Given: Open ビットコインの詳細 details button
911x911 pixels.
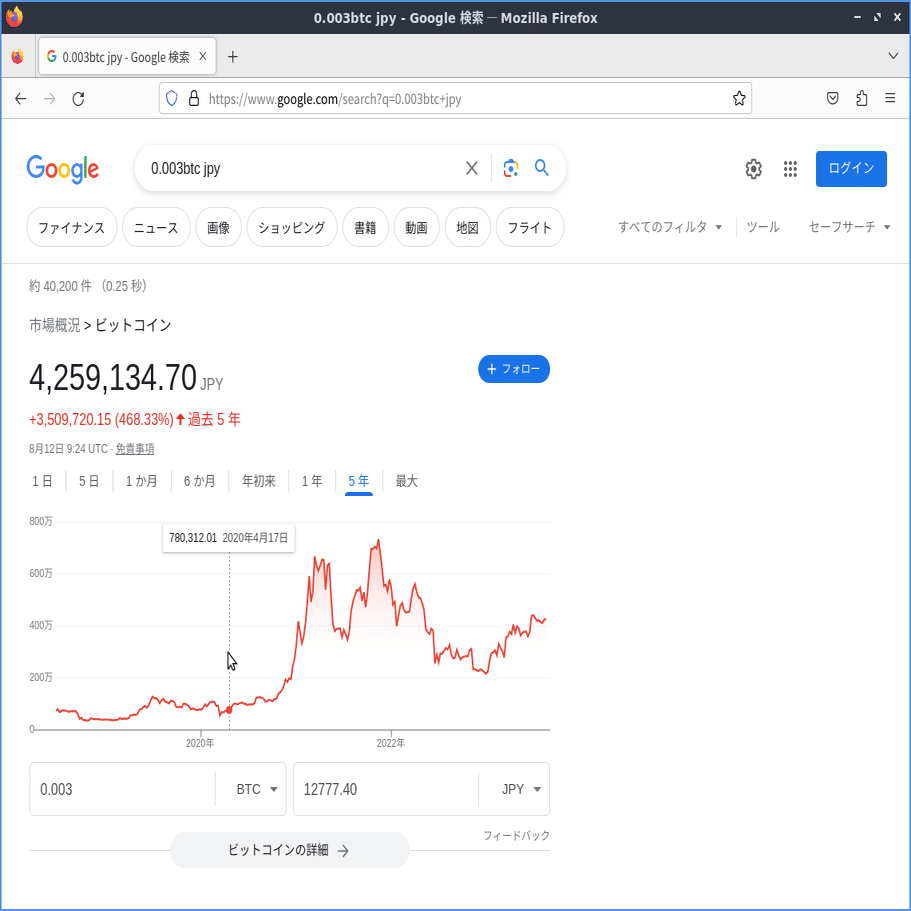Looking at the screenshot, I should point(289,850).
